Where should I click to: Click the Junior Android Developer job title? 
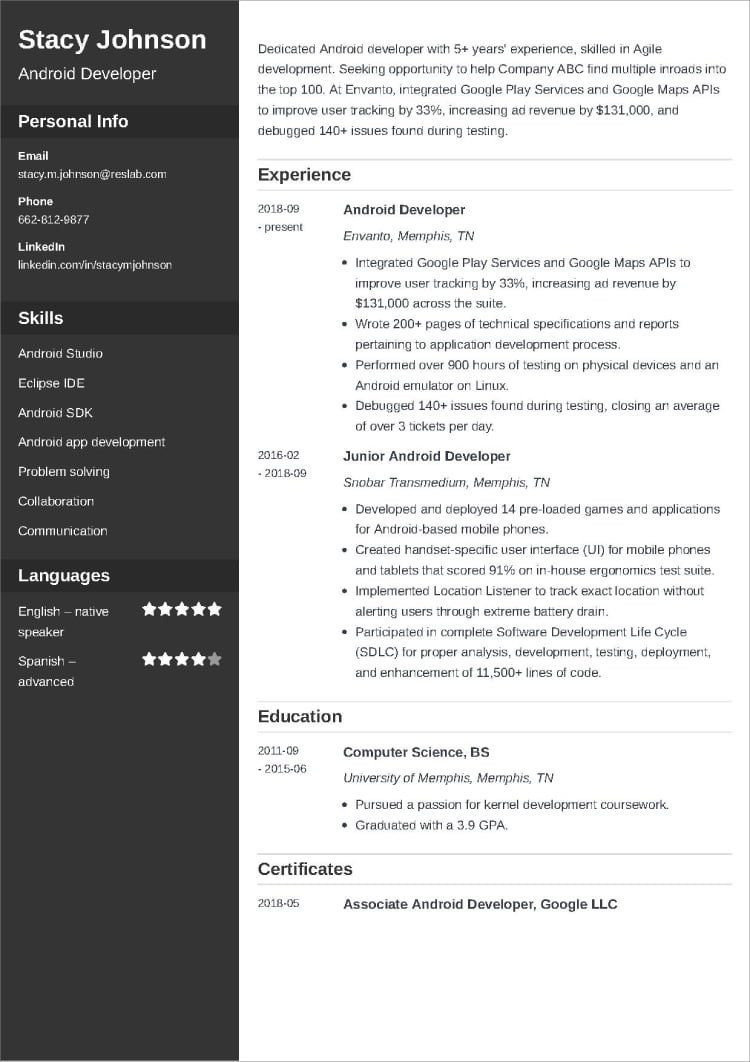427,456
